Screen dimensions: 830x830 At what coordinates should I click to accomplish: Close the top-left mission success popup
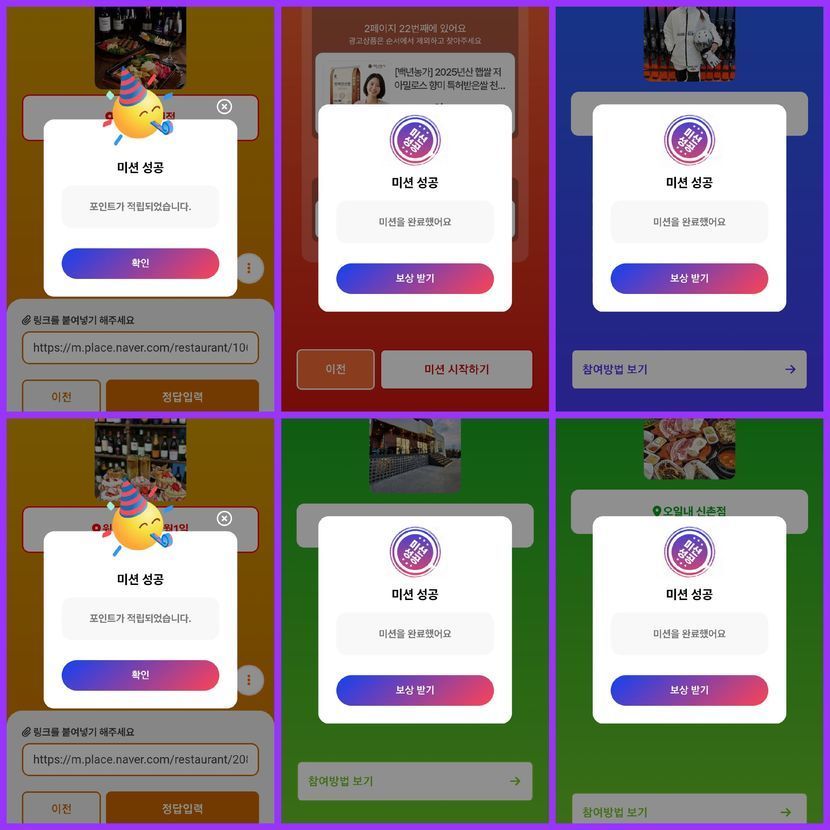tap(224, 107)
